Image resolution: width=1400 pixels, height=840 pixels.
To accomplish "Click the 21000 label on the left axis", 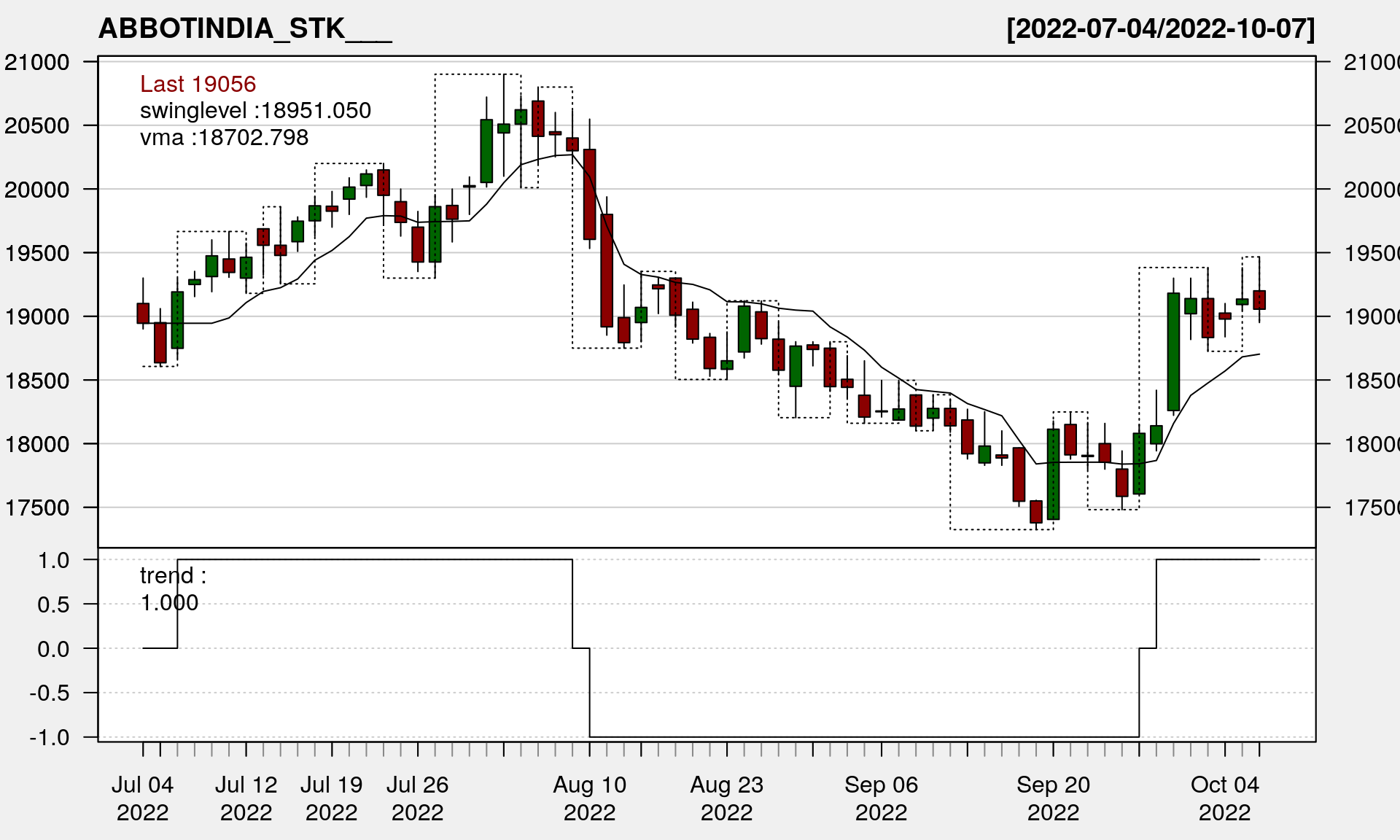I will tap(37, 62).
